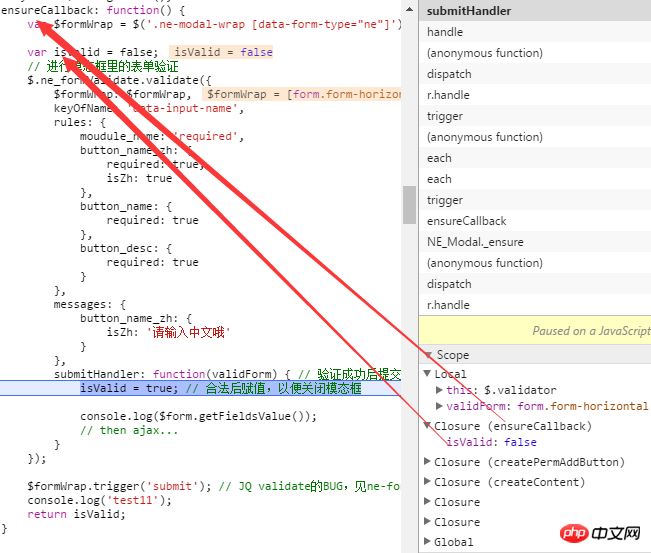Select the NE_Modal._ensure call stack frame
Screen dimensions: 651x553
coord(535,242)
